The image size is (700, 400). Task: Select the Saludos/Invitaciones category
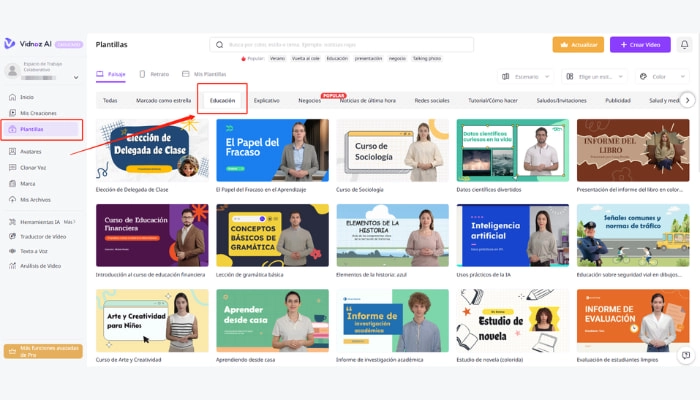point(561,100)
